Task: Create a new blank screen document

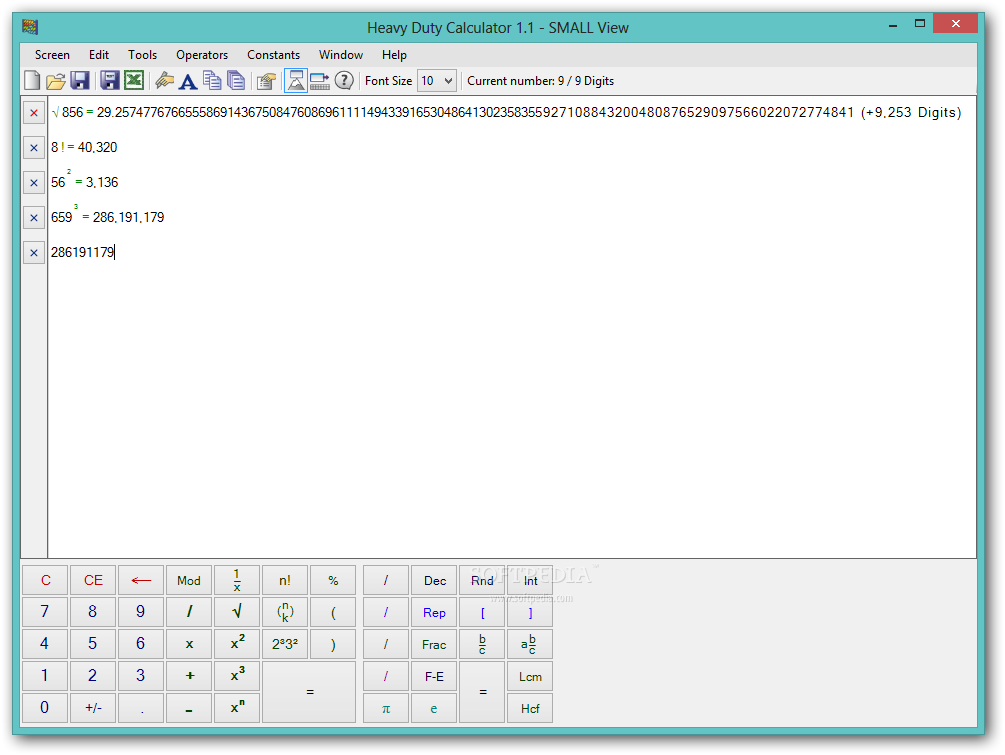Action: tap(32, 81)
